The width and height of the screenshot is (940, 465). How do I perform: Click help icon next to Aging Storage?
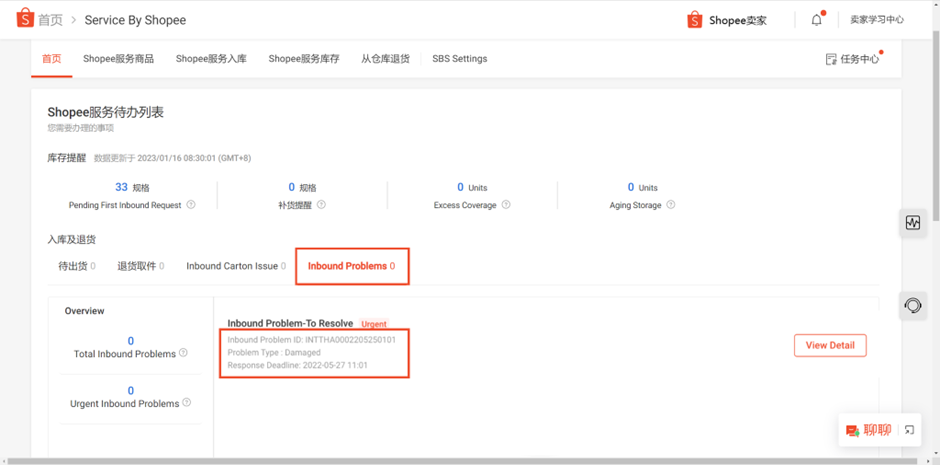click(x=671, y=204)
